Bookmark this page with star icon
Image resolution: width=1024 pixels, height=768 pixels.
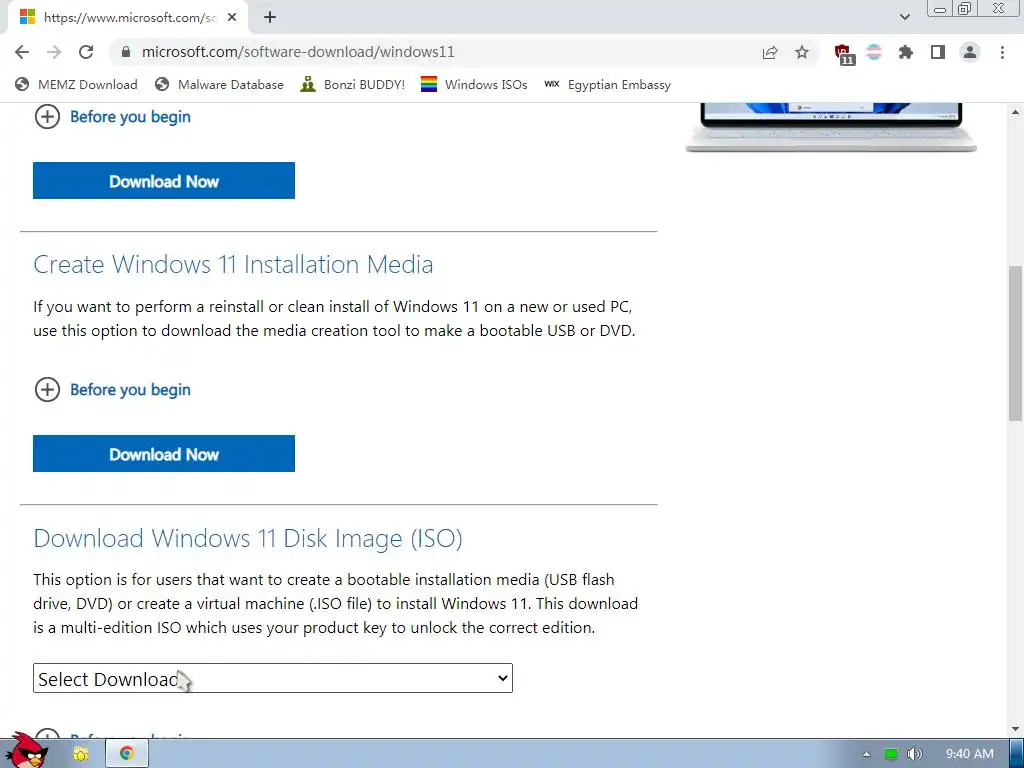pos(802,52)
